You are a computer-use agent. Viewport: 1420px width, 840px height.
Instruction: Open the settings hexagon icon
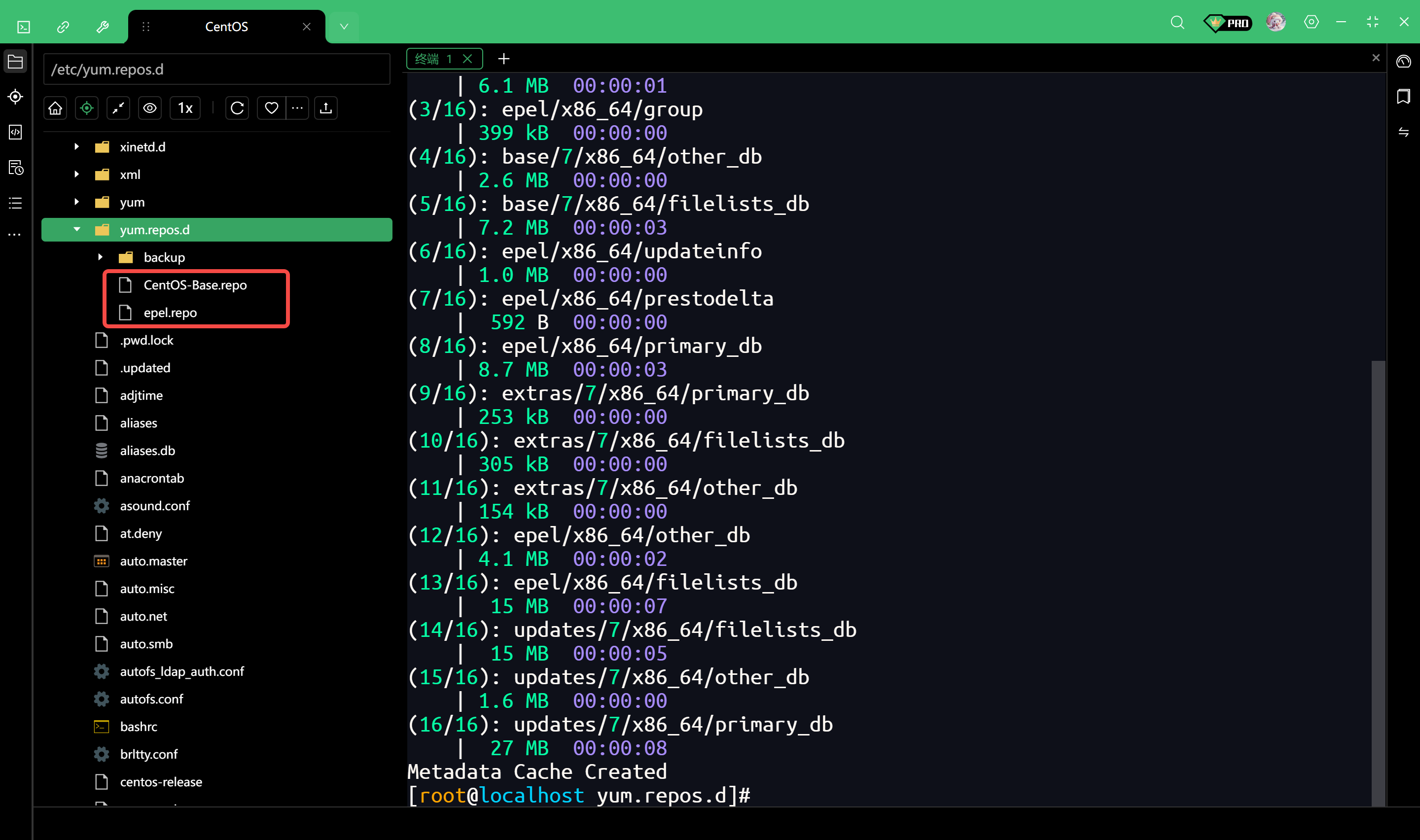coord(1311,23)
